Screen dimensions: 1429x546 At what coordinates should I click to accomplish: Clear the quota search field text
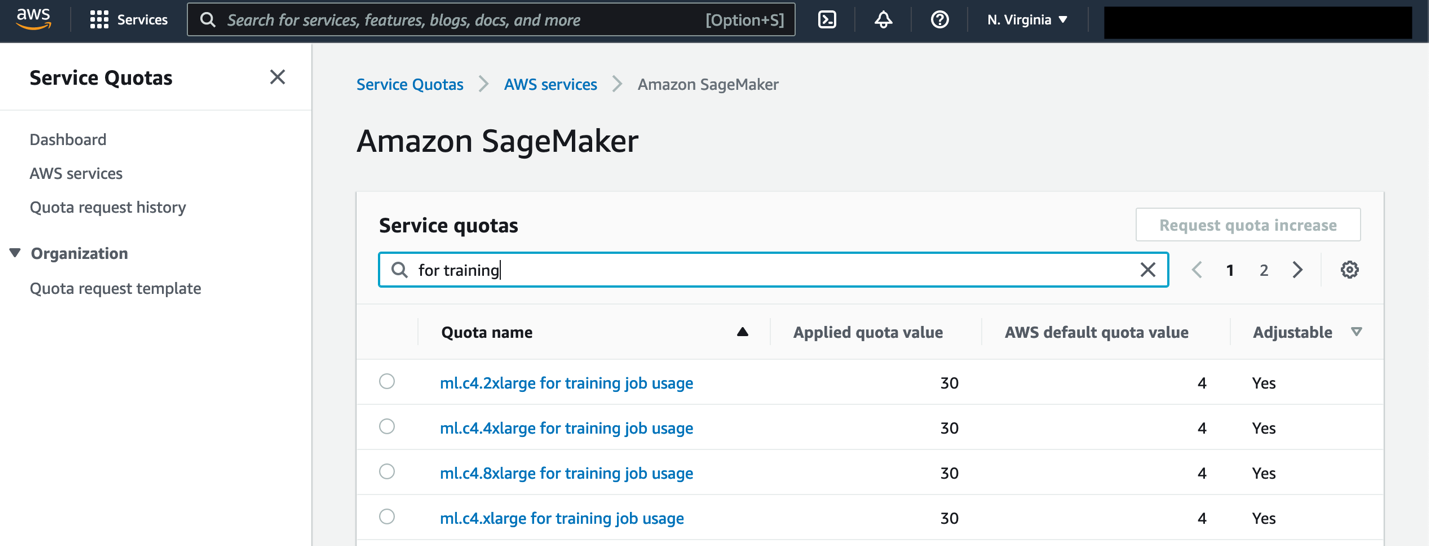pos(1148,270)
